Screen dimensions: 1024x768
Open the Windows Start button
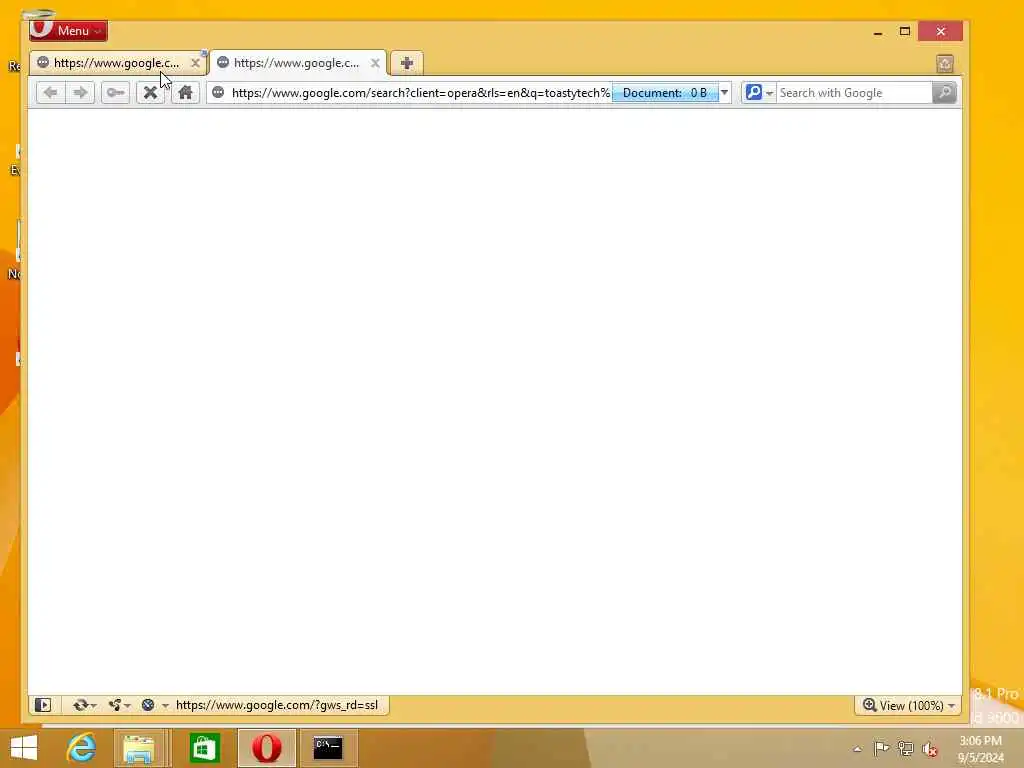tap(24, 748)
